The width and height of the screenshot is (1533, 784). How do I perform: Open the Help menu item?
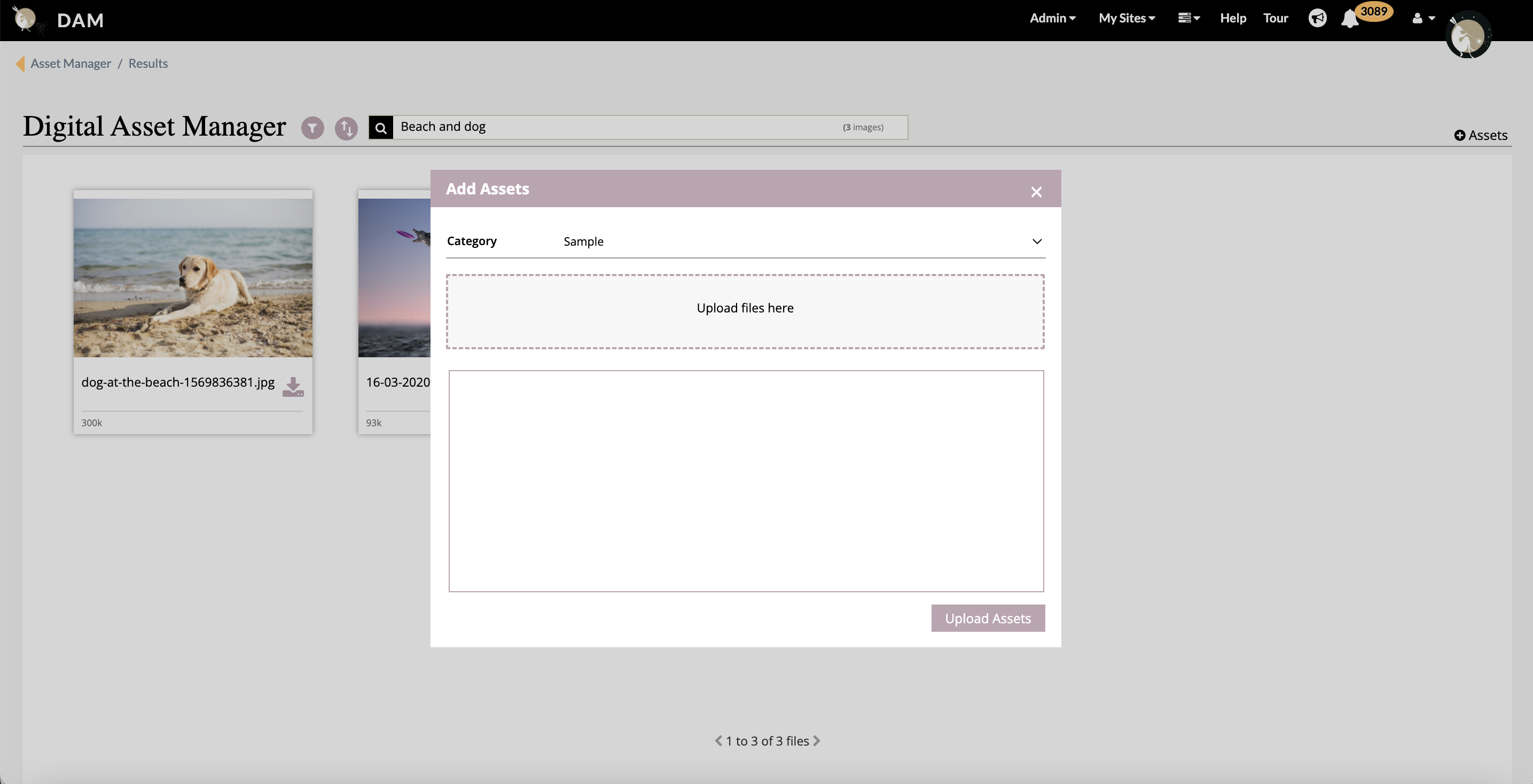[1232, 19]
